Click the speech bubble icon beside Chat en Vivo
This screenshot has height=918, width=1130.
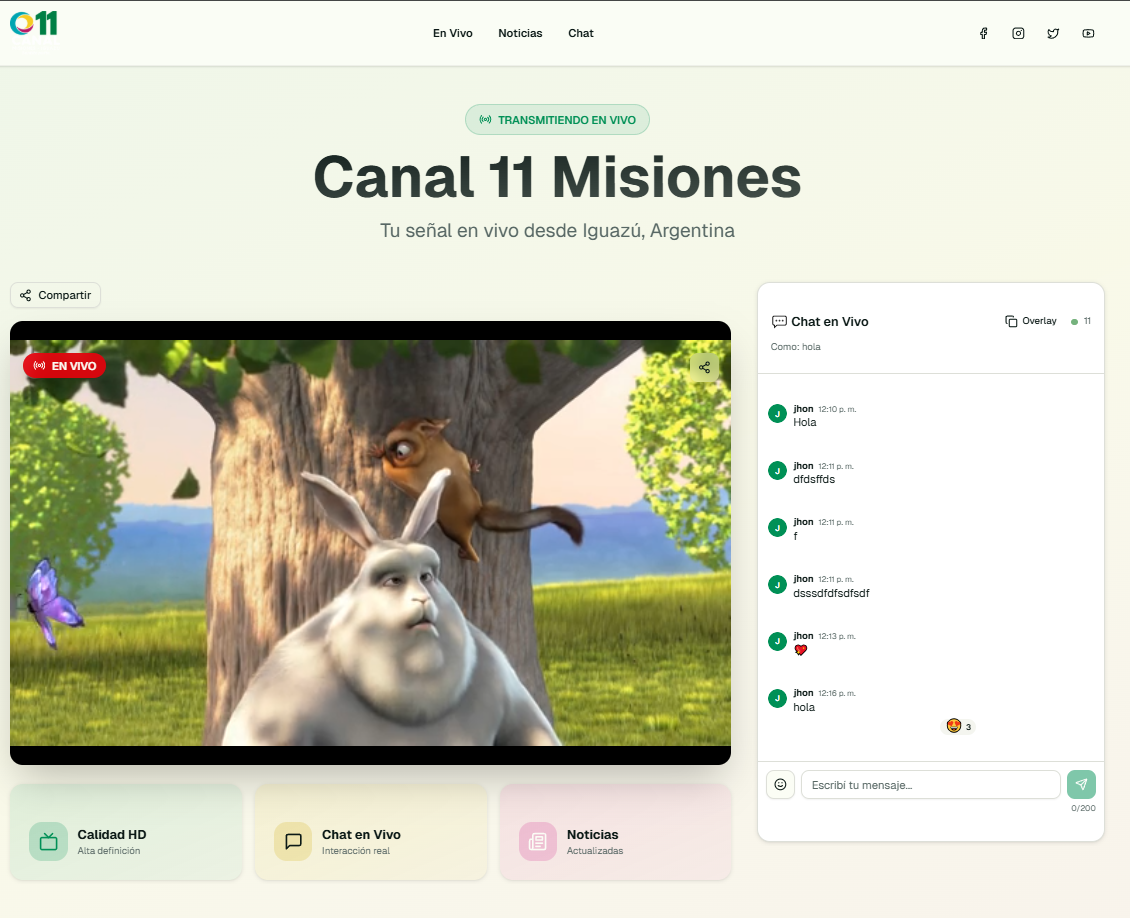pyautogui.click(x=779, y=321)
